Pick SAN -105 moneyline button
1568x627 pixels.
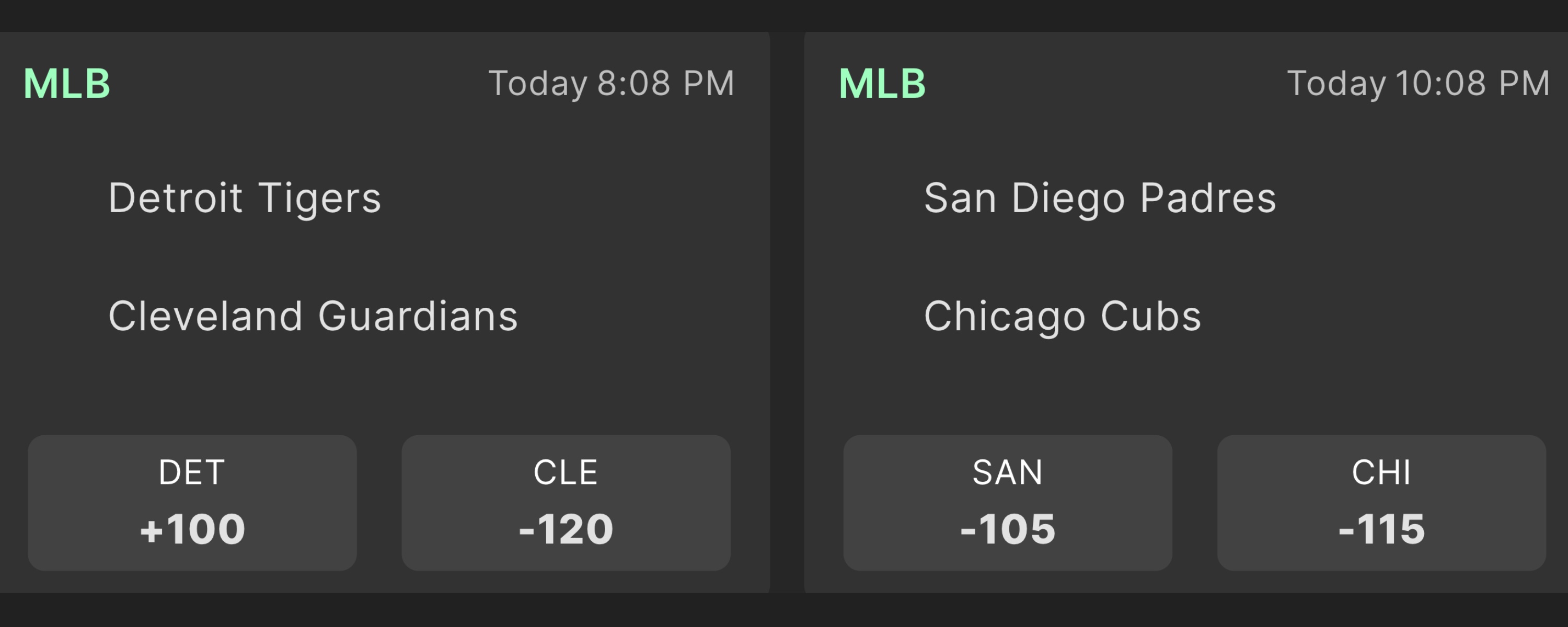1007,503
